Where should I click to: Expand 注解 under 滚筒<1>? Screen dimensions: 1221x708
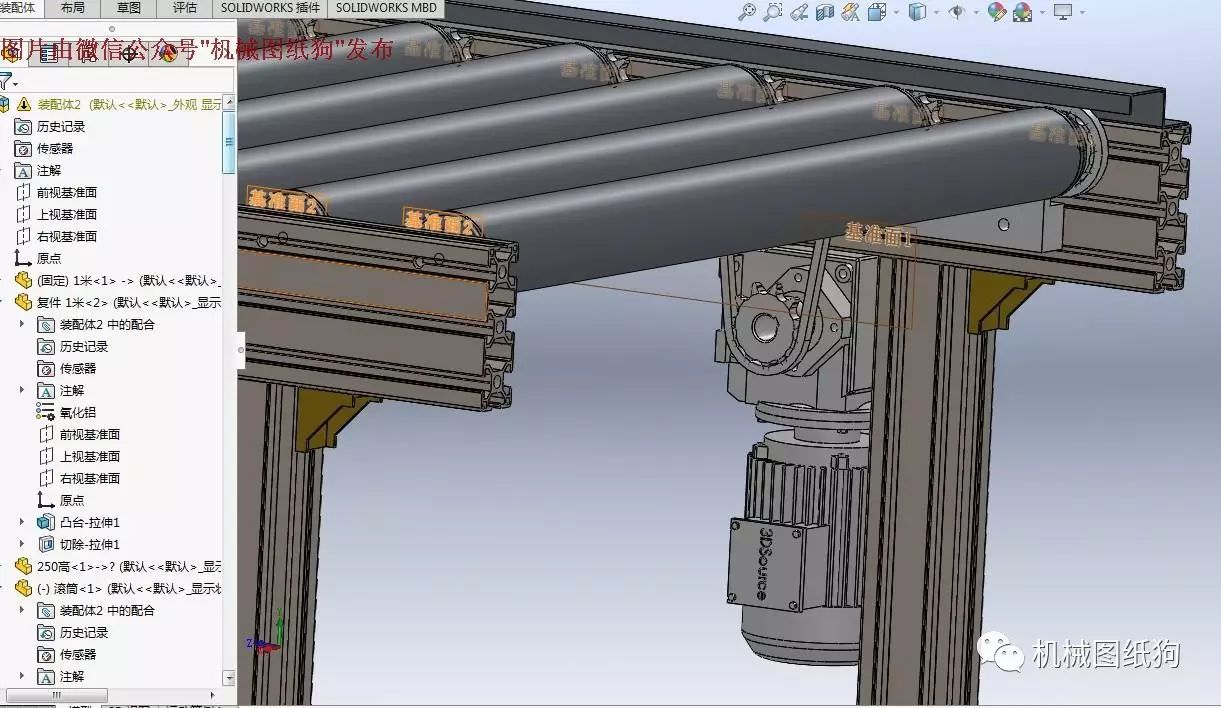tap(22, 676)
